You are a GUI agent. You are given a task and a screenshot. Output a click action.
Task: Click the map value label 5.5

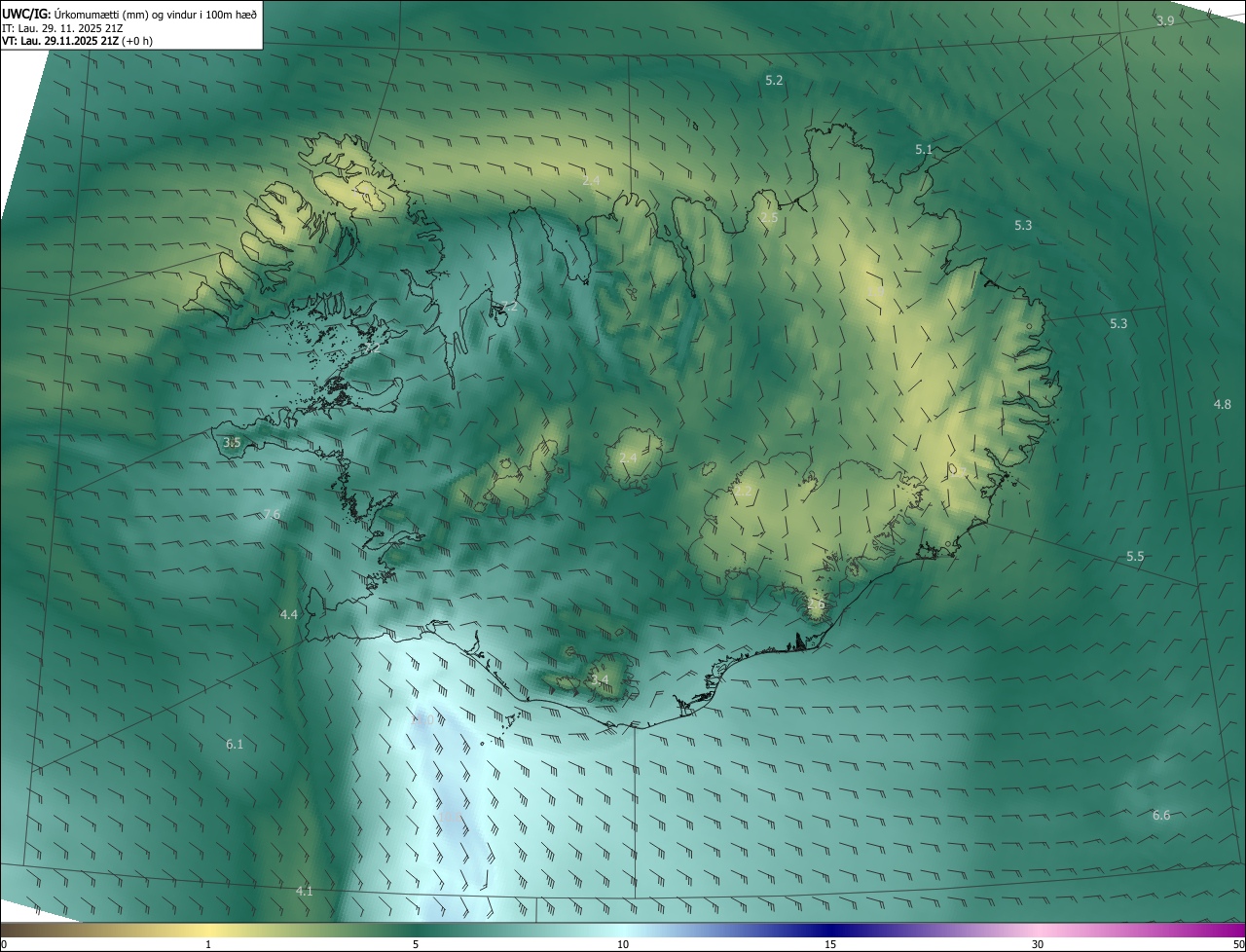[1135, 557]
